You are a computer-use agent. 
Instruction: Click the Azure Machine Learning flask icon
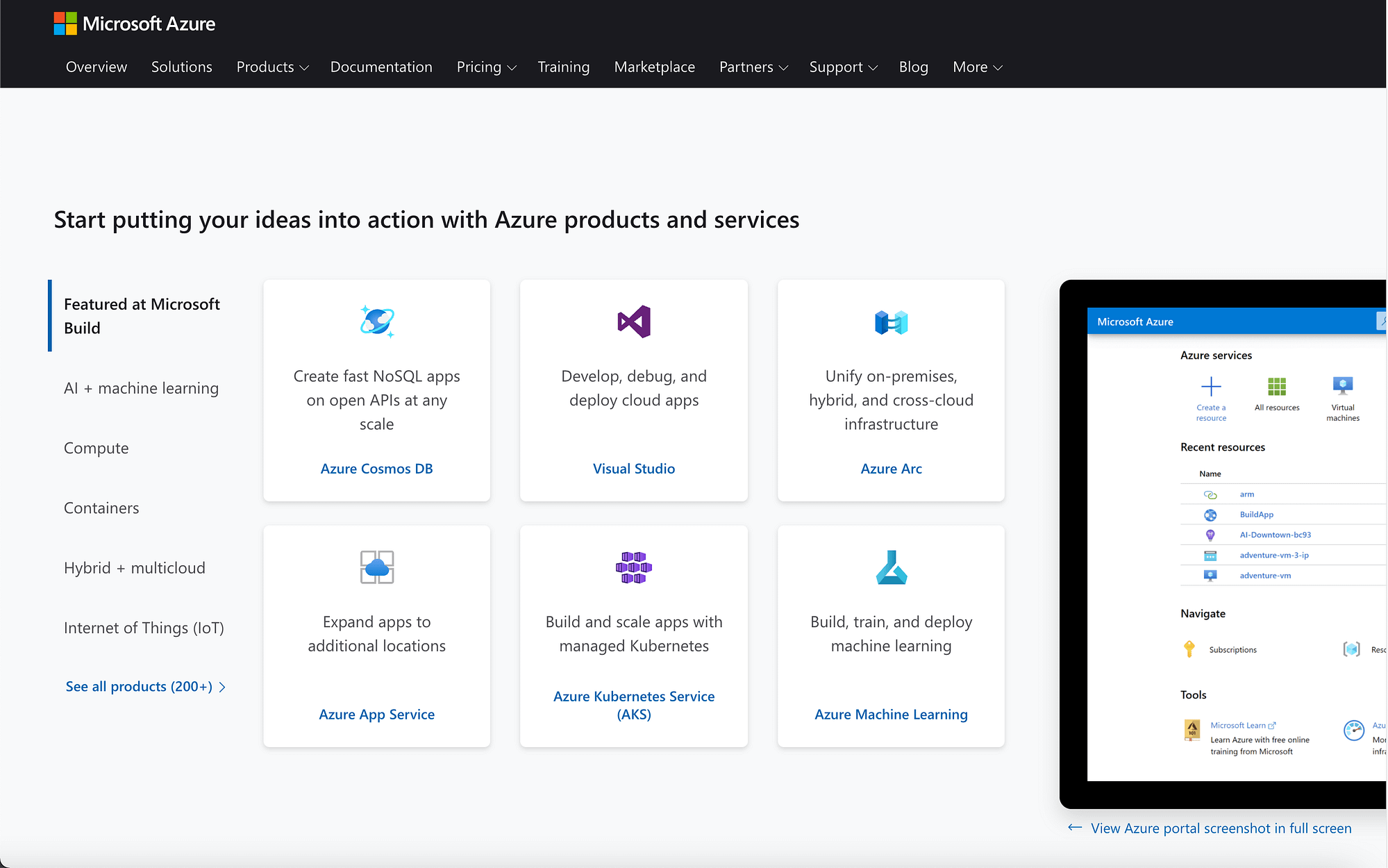point(892,567)
